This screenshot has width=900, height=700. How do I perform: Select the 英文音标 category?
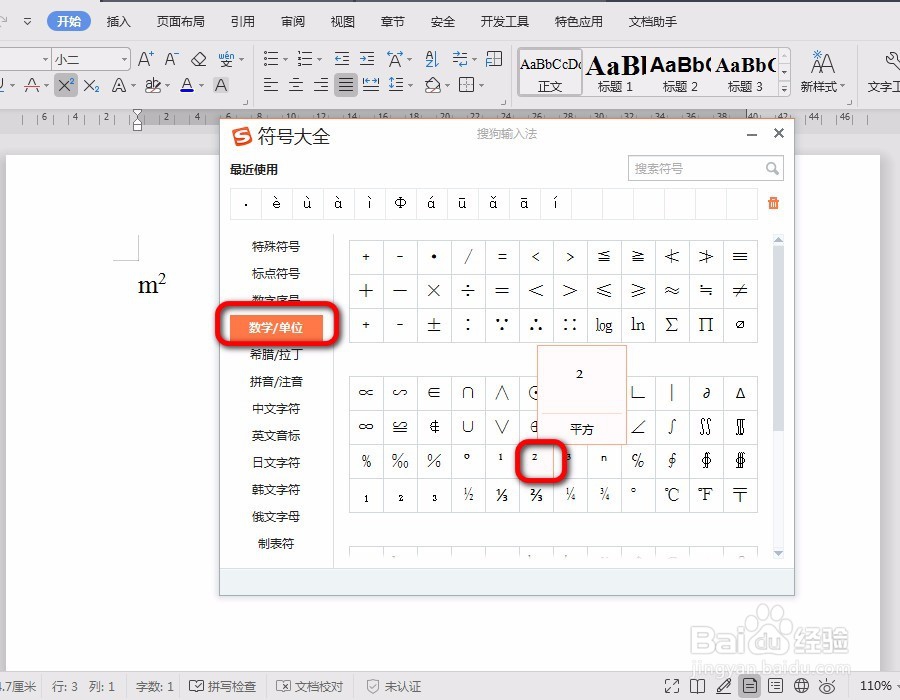(276, 435)
